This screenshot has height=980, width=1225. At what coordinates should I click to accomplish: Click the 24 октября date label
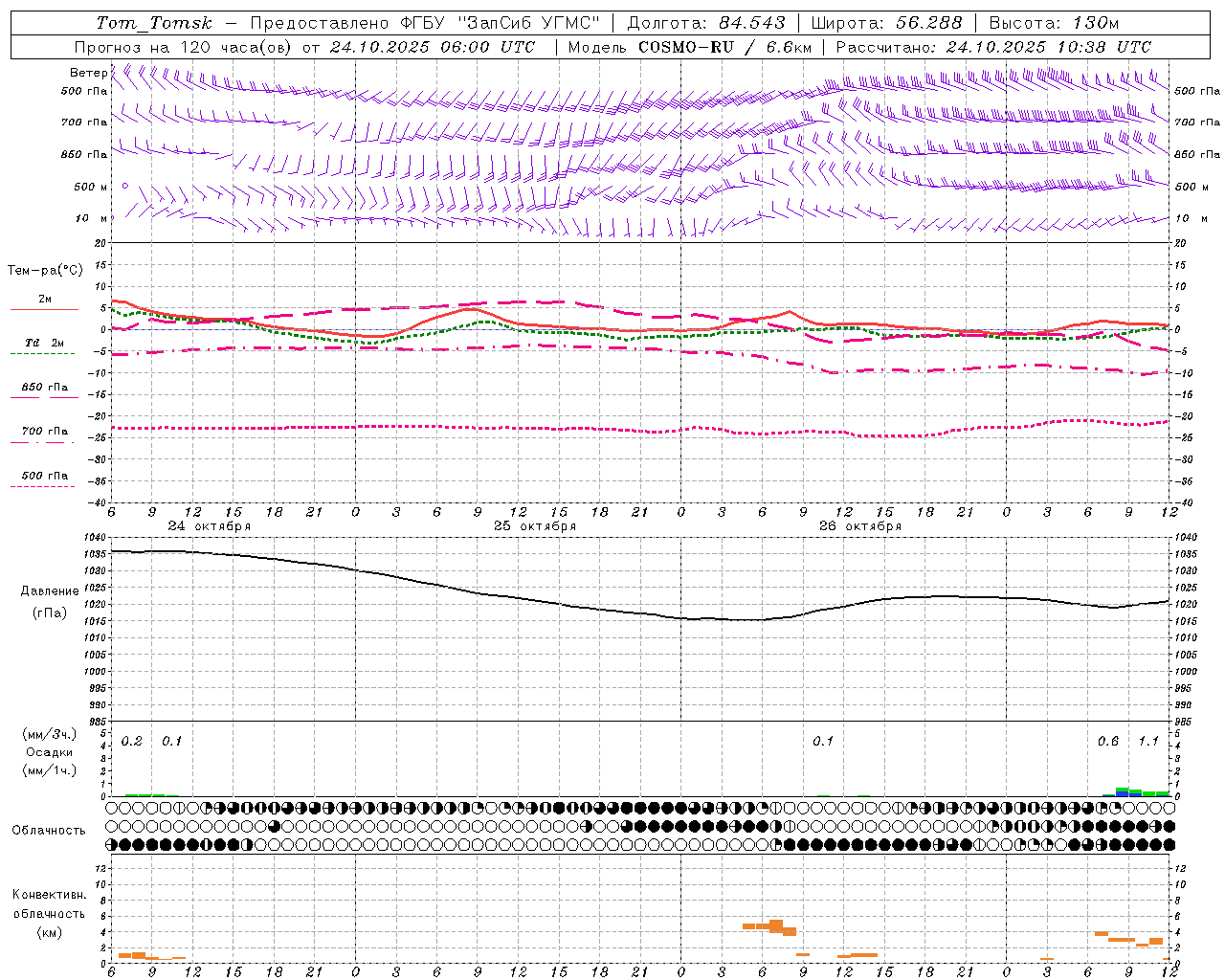tap(209, 525)
